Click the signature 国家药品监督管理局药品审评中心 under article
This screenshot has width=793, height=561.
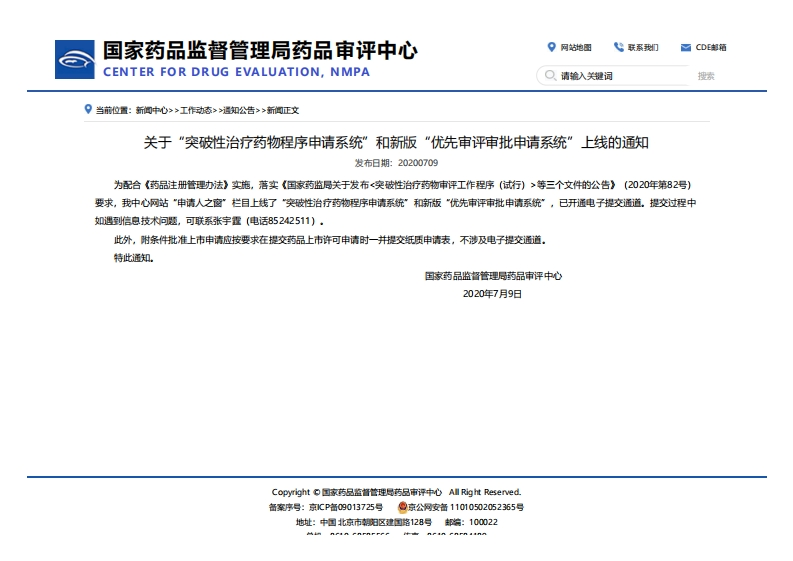493,276
